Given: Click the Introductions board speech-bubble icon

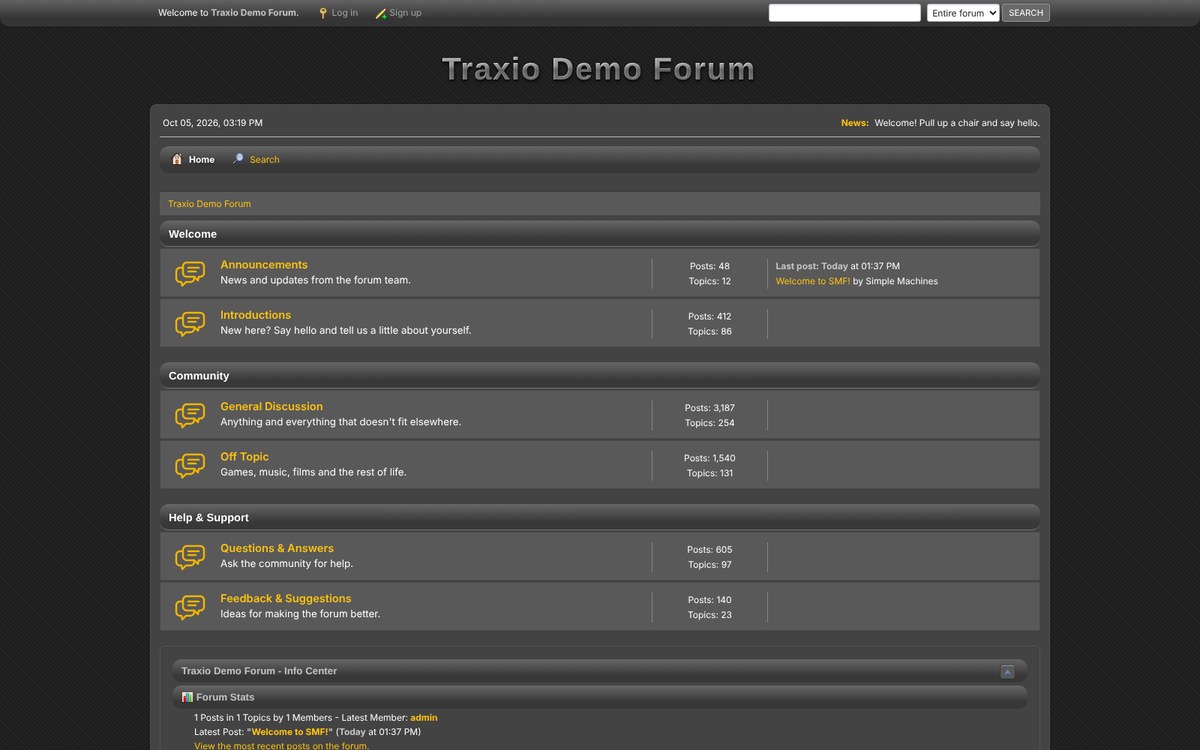Looking at the screenshot, I should point(190,323).
